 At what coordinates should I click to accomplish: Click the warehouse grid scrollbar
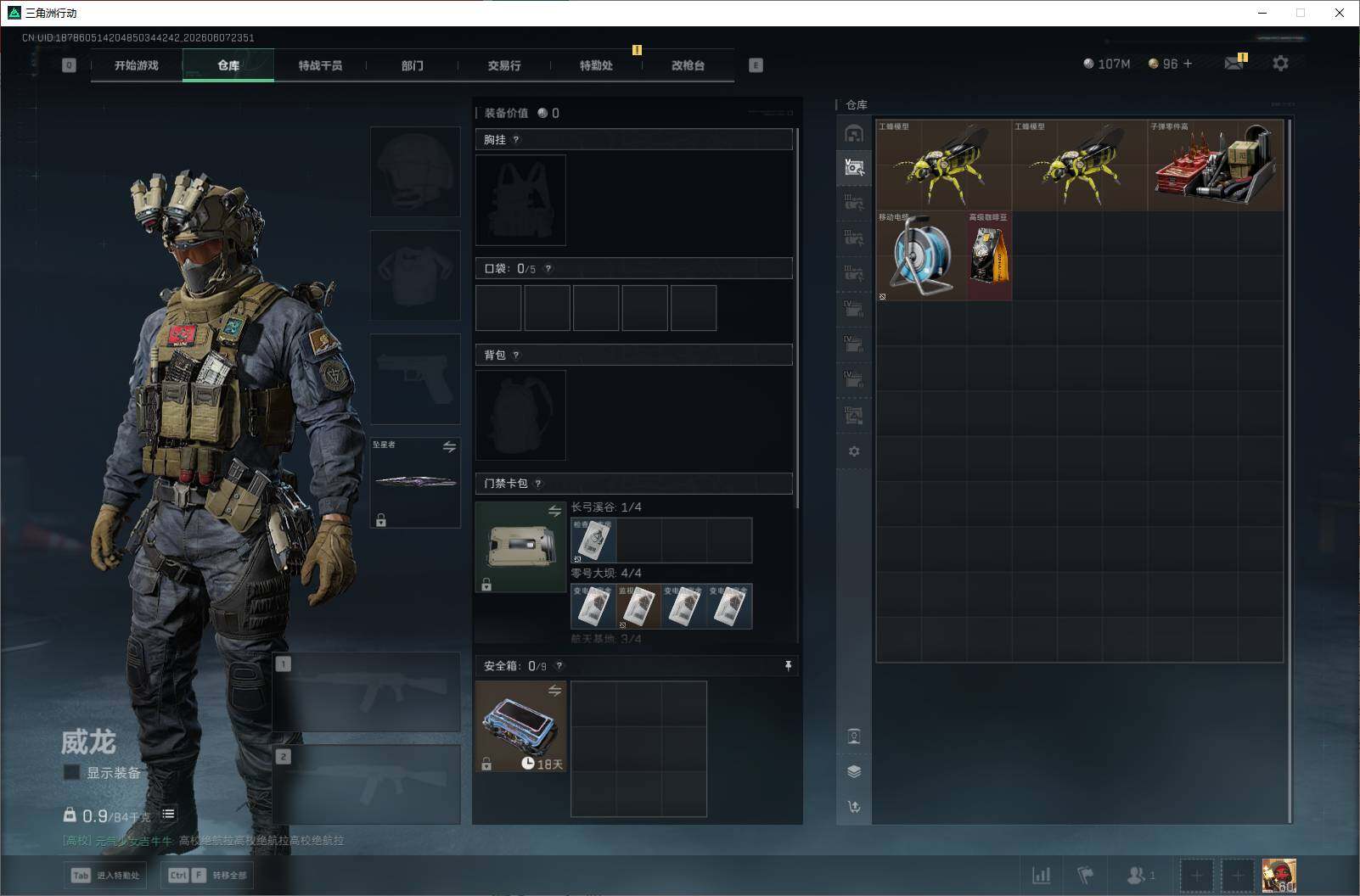1289,471
